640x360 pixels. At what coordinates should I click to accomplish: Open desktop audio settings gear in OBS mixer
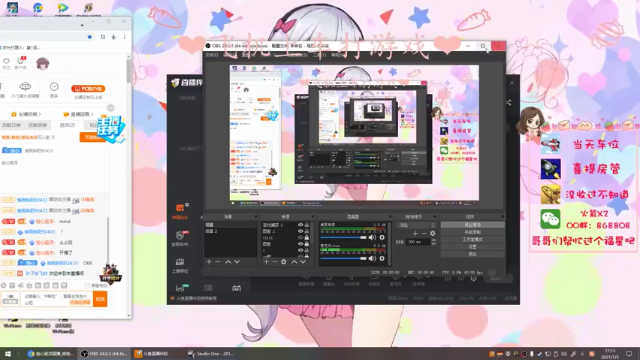point(382,237)
